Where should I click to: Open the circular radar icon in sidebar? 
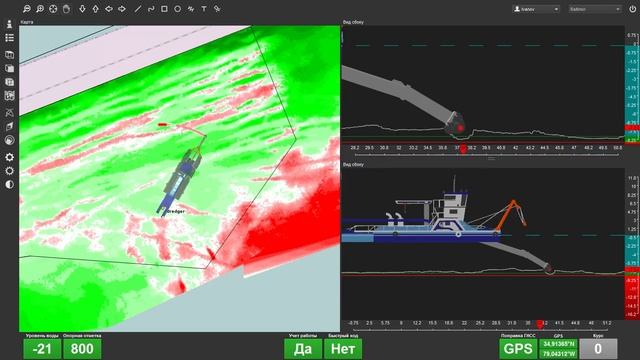[9, 140]
